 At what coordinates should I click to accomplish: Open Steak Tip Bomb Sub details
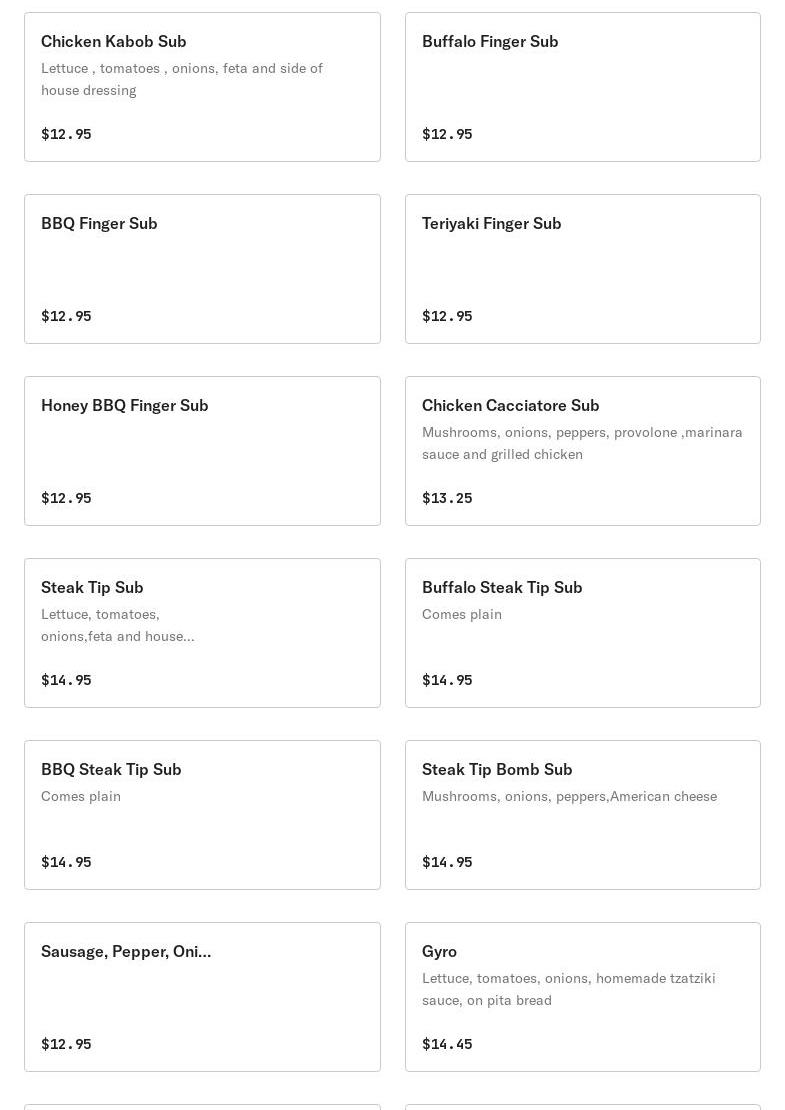tap(497, 769)
